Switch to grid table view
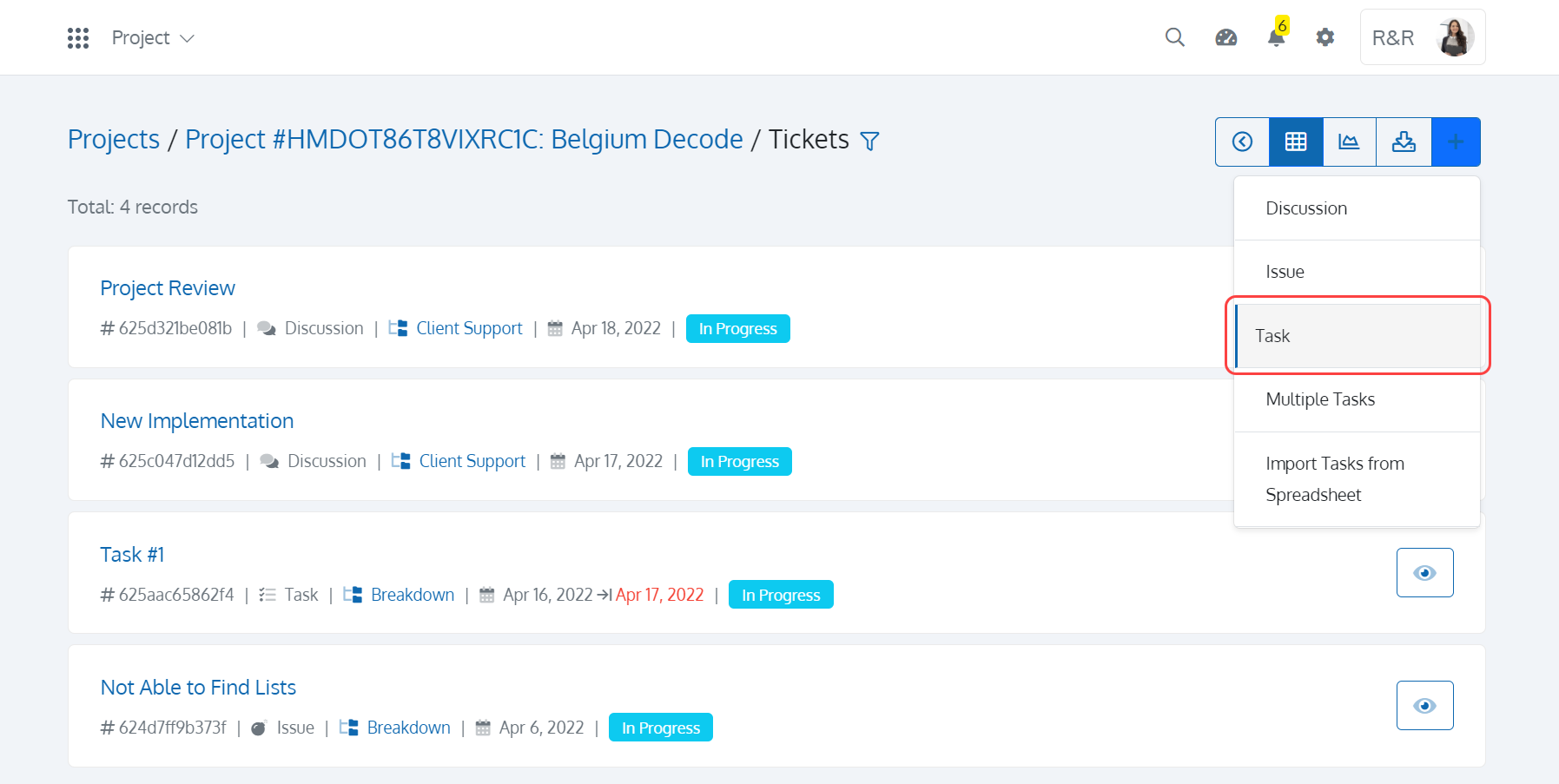Viewport: 1559px width, 784px height. click(x=1296, y=142)
